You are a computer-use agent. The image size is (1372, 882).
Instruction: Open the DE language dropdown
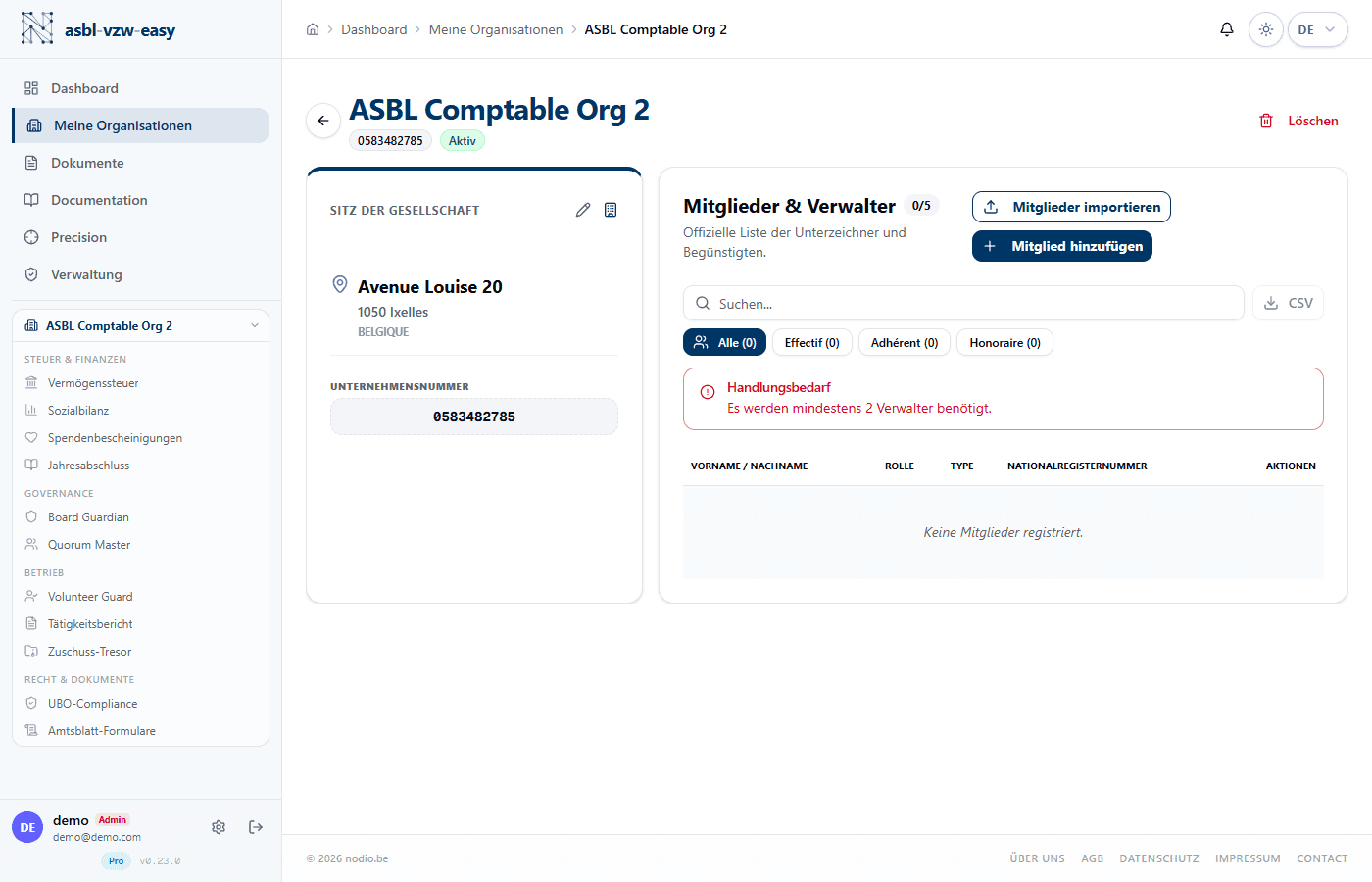coord(1317,29)
